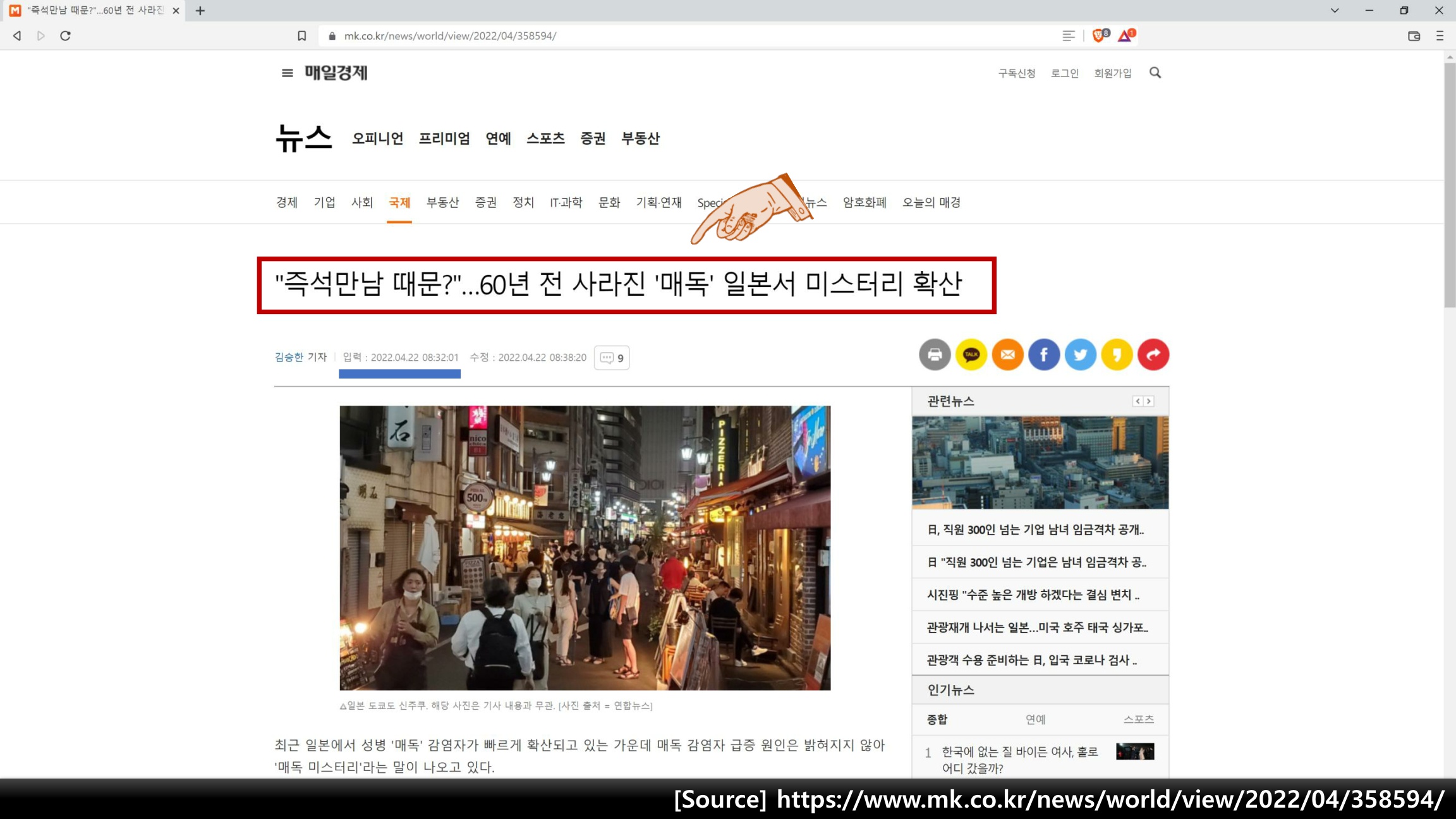Bookmark this page icon
The image size is (1456, 819).
pos(302,36)
